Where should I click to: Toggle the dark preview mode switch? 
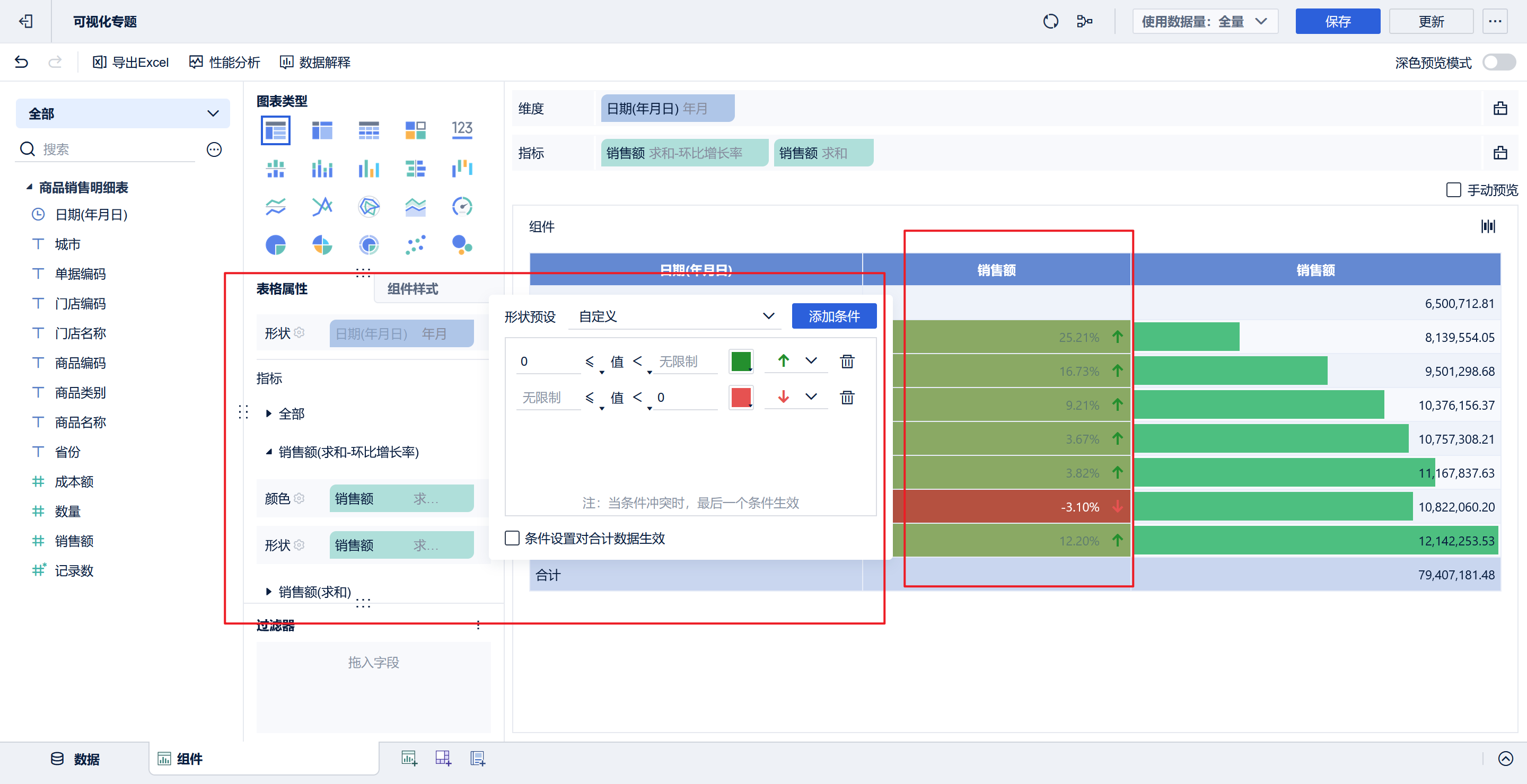1498,62
